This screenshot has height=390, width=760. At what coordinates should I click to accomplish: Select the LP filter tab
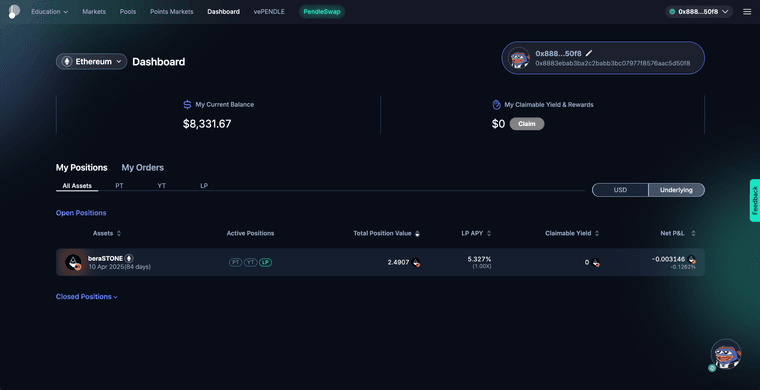204,186
